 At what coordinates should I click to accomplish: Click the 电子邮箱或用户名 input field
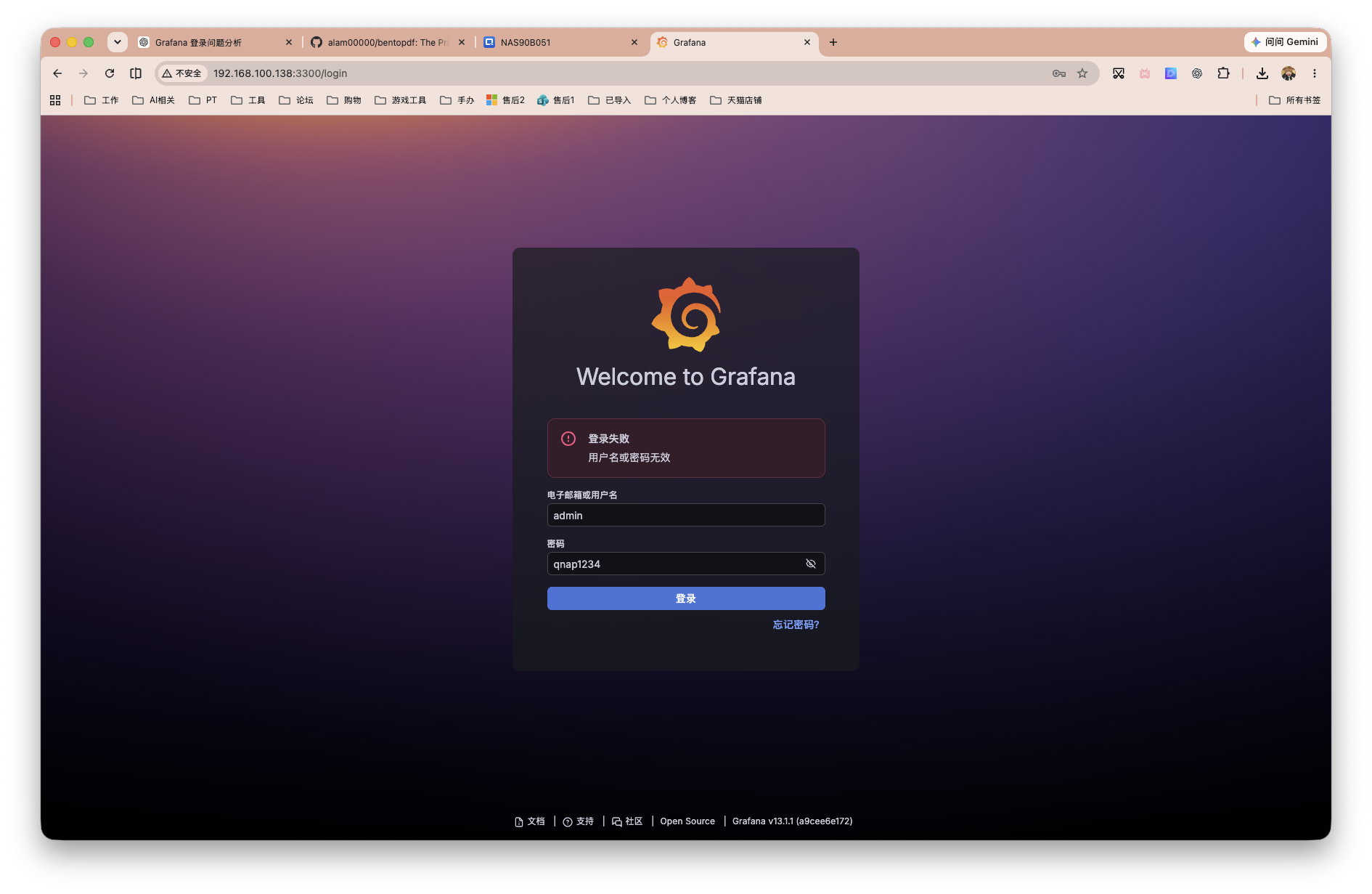686,515
